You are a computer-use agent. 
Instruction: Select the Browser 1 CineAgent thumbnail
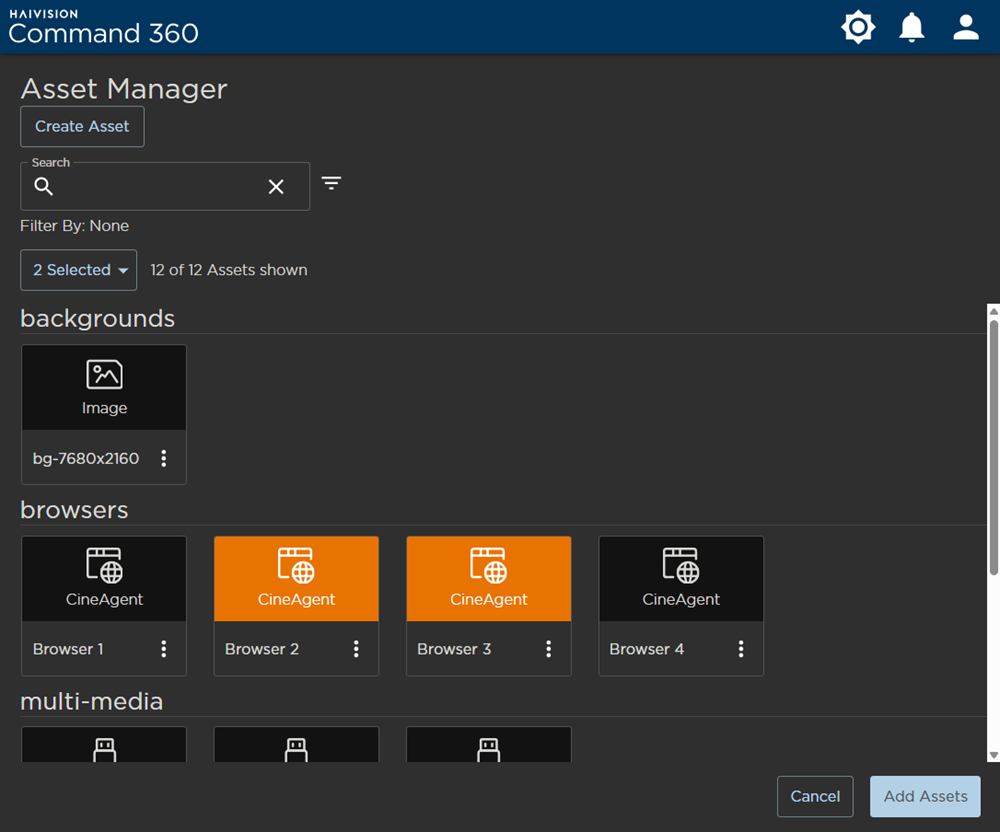[104, 579]
